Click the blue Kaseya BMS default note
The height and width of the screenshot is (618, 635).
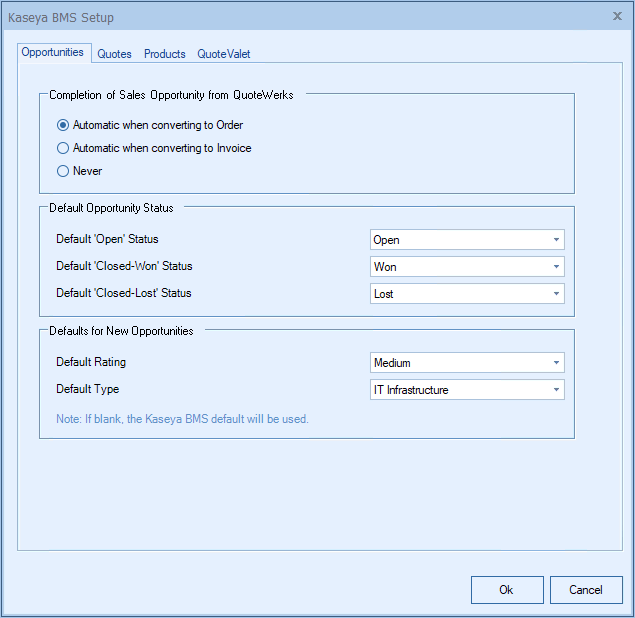click(x=182, y=419)
